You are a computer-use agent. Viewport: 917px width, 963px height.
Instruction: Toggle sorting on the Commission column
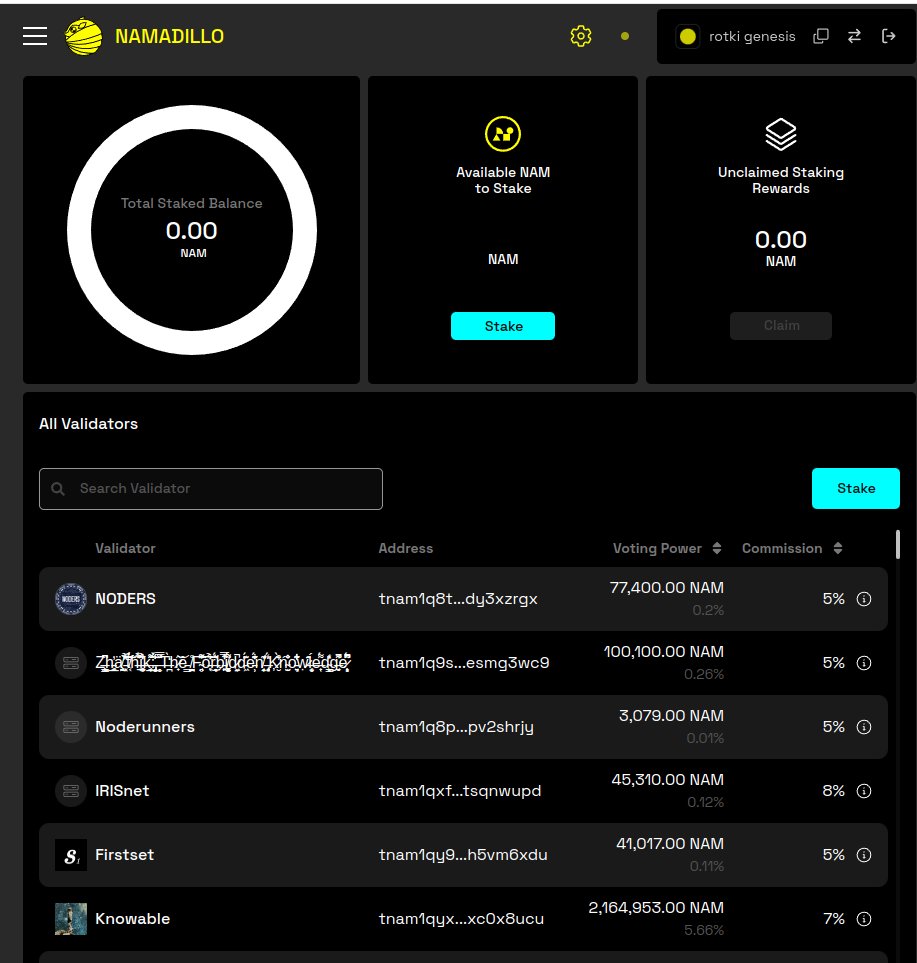point(838,548)
